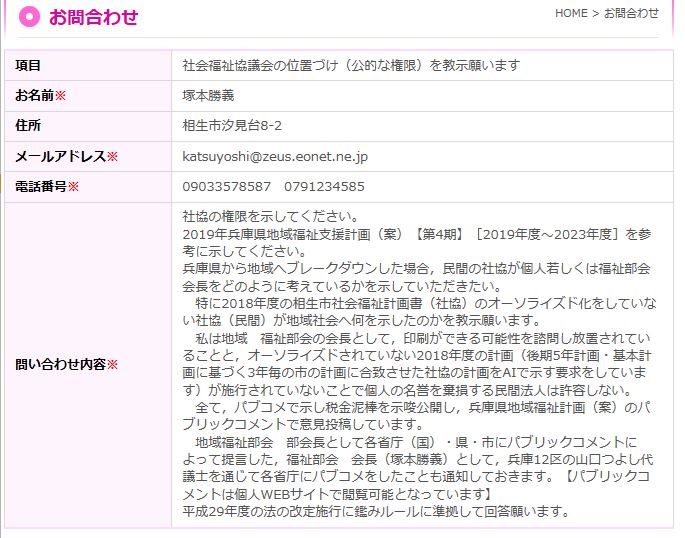
Task: Click the phone number 0791234585
Action: (x=324, y=186)
